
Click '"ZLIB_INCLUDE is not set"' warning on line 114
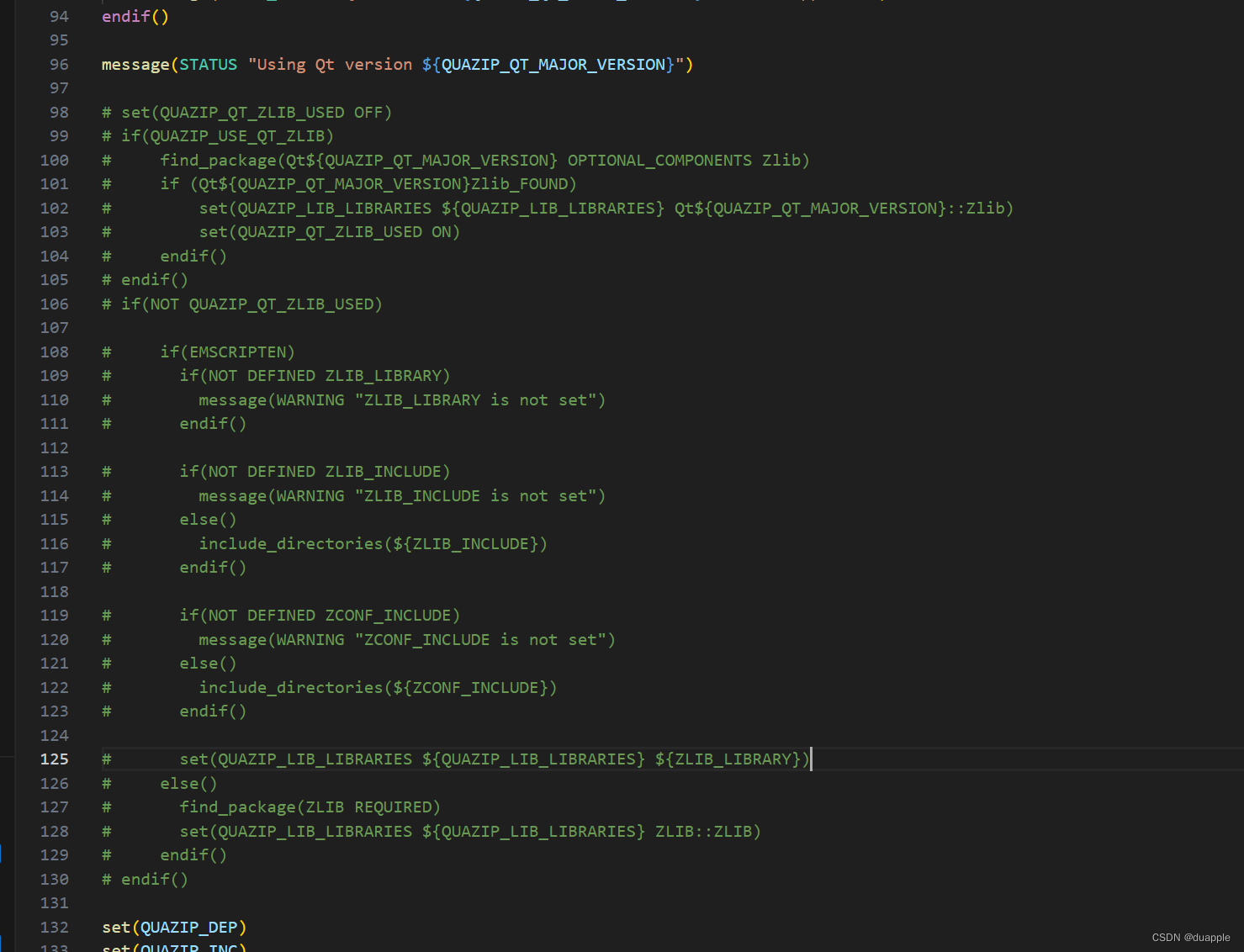[476, 496]
